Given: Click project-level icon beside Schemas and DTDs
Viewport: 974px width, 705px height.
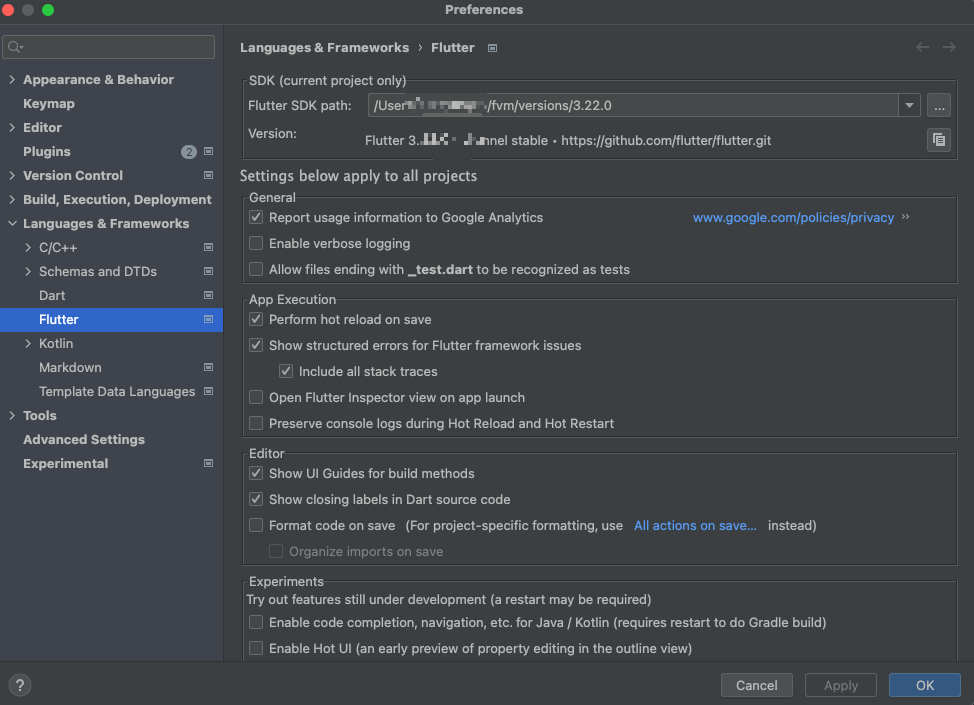Looking at the screenshot, I should [x=209, y=271].
